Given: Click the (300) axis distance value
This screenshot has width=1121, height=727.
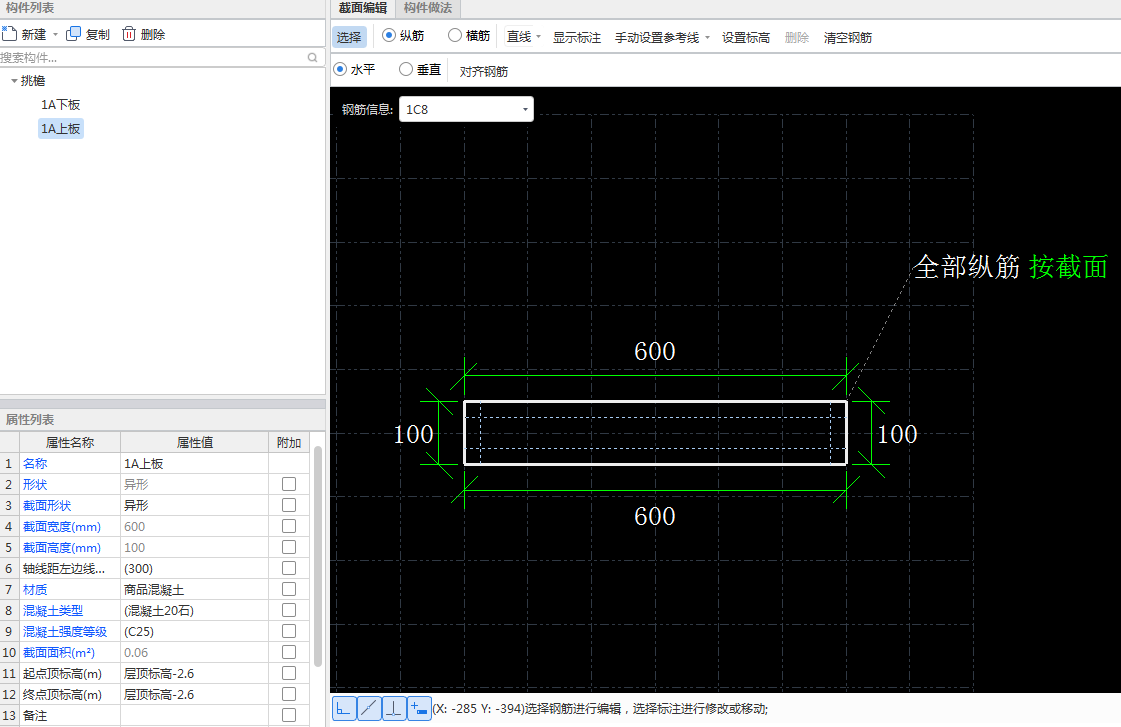Looking at the screenshot, I should 194,568.
